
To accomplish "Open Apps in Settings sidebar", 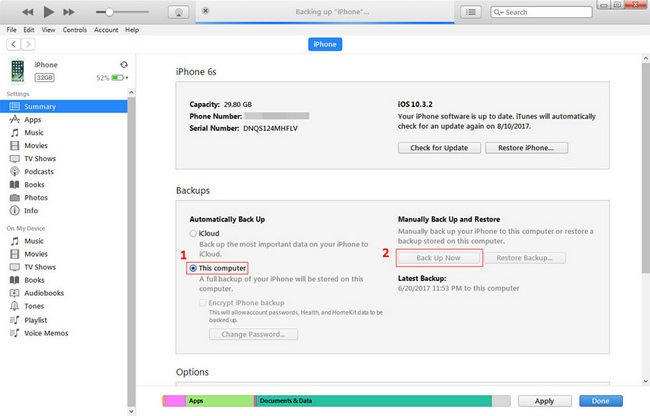I will click(x=32, y=119).
